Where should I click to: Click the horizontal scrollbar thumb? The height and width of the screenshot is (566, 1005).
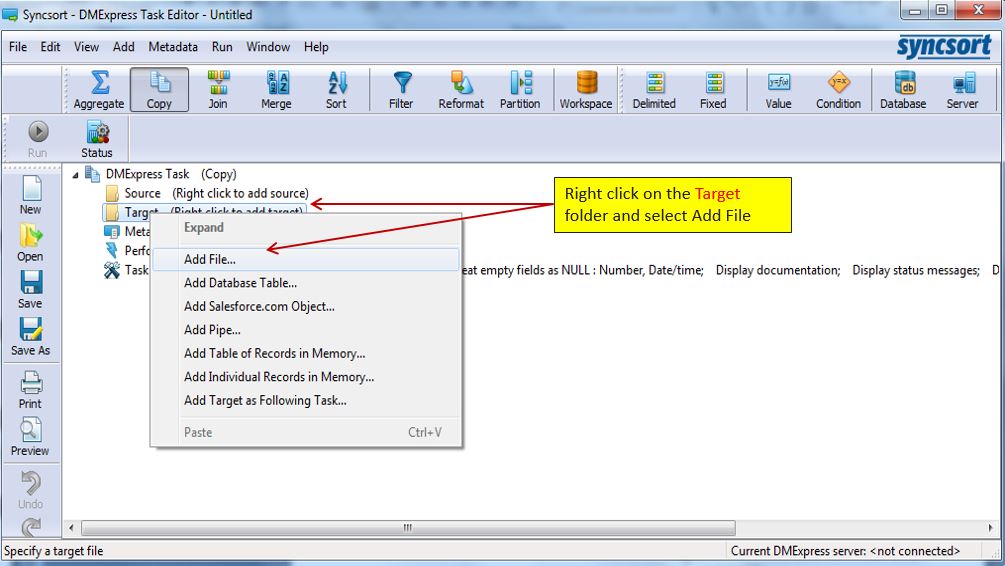tap(408, 528)
